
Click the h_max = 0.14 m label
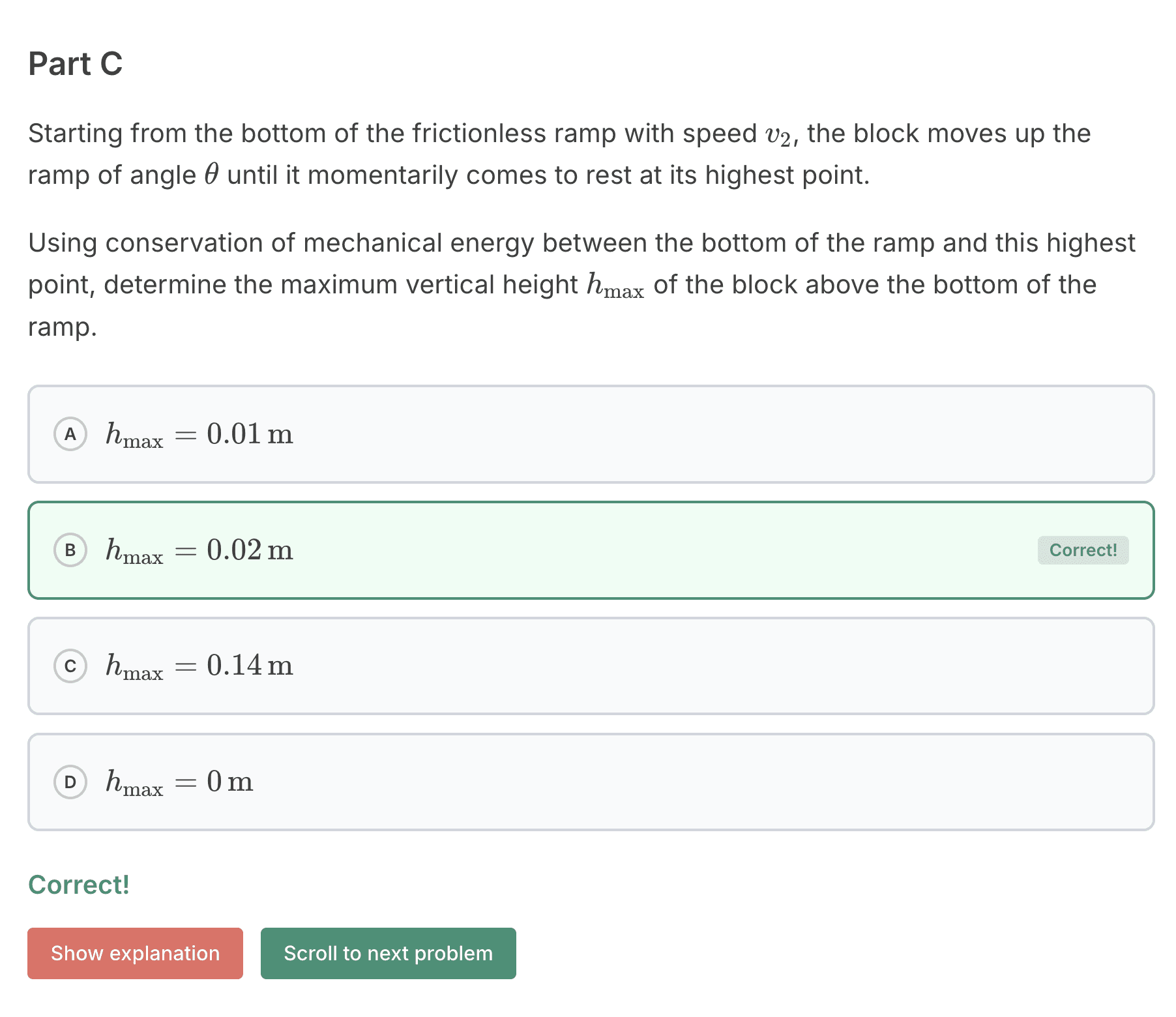199,666
